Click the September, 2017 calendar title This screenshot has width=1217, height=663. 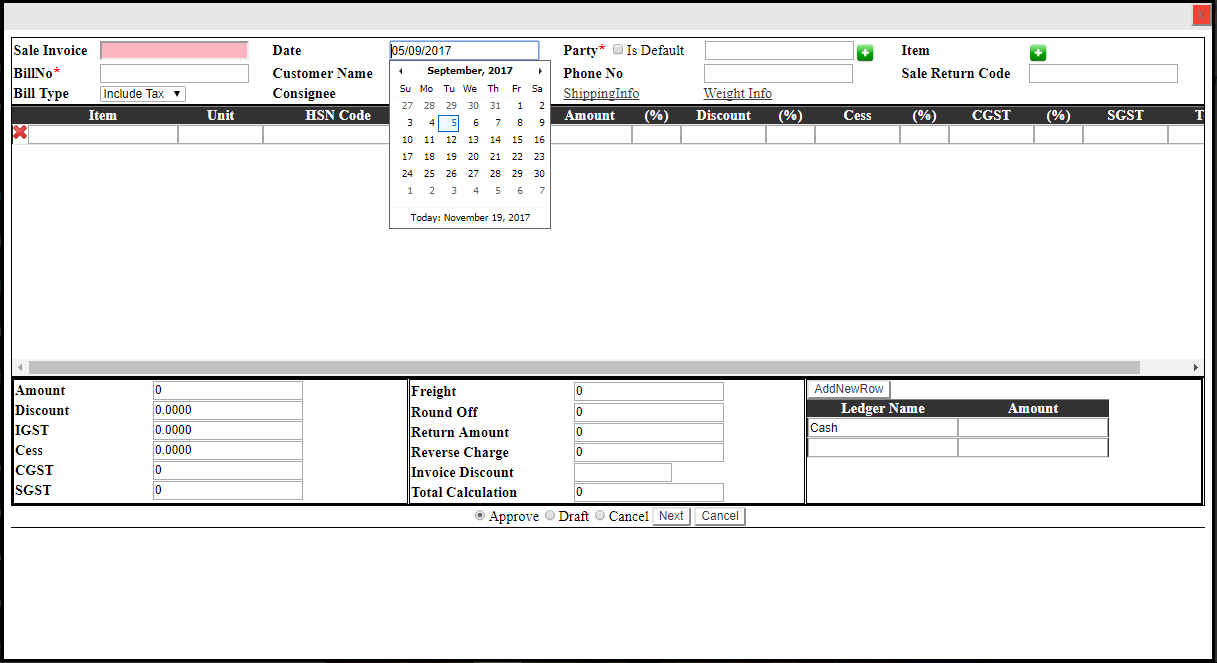click(470, 71)
